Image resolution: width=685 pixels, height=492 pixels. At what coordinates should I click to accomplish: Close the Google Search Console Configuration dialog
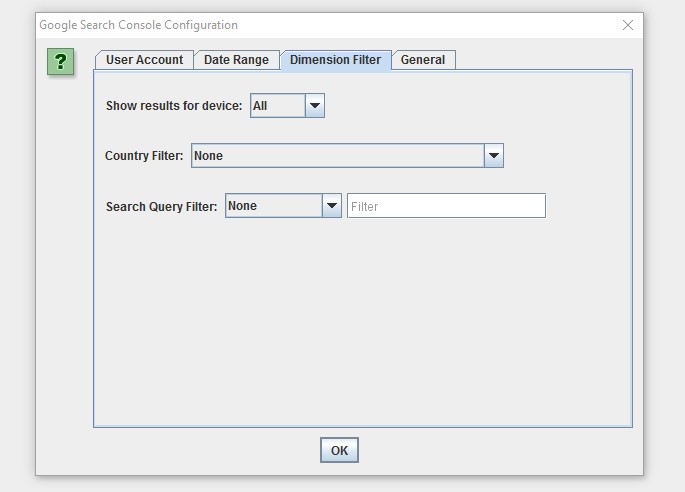628,25
